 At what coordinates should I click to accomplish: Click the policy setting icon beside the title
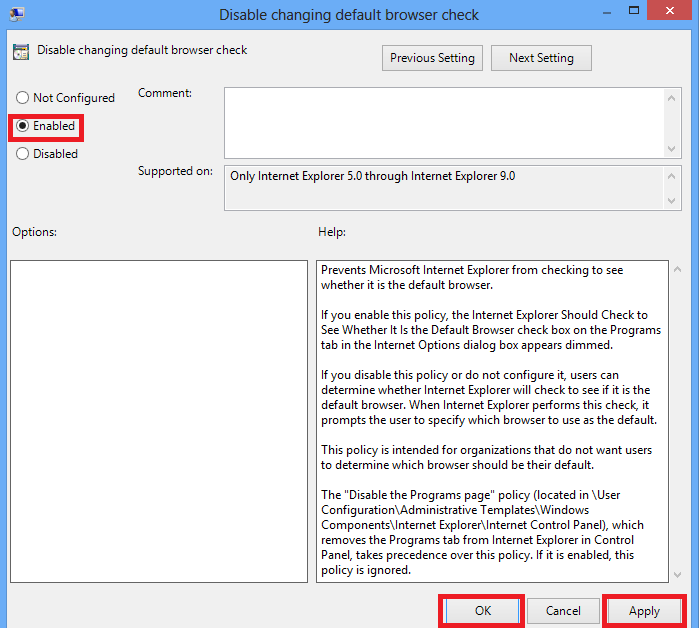21,52
